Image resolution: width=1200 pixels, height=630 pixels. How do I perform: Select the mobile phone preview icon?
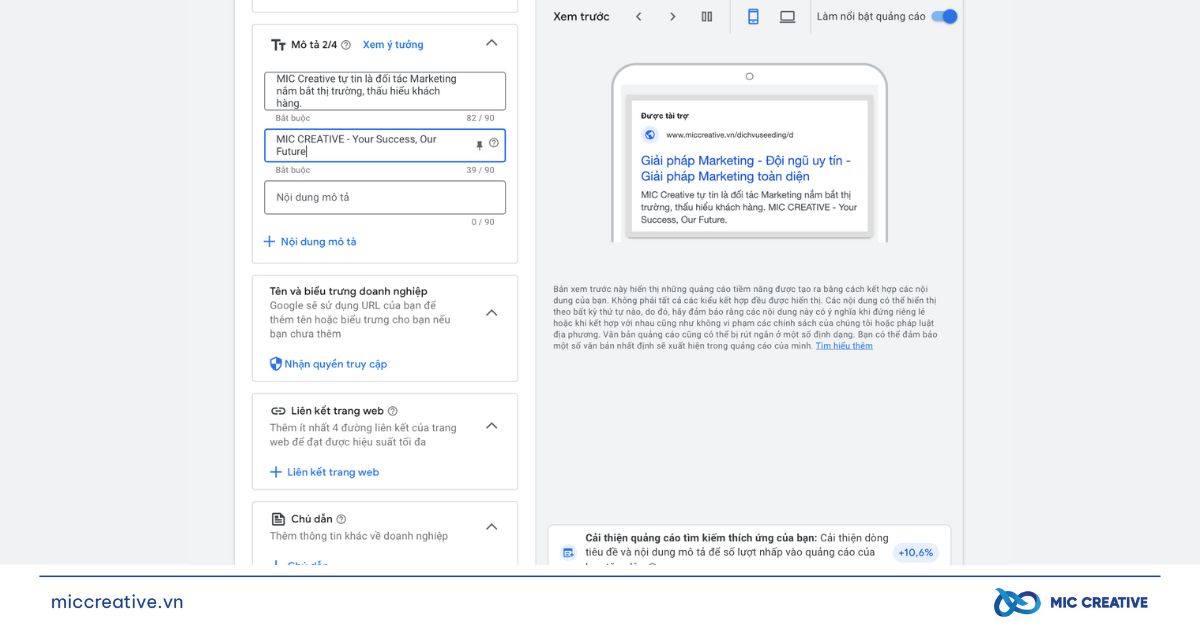(x=754, y=17)
